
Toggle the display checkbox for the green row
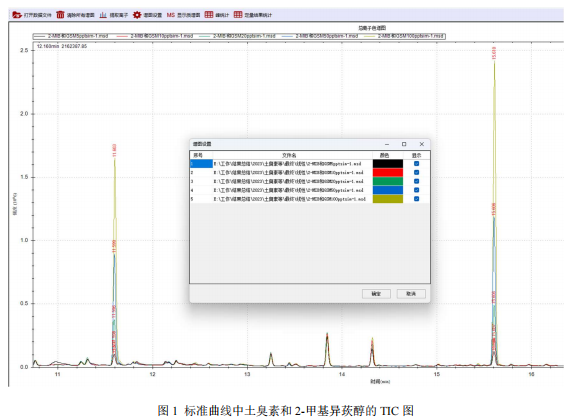pyautogui.click(x=417, y=181)
